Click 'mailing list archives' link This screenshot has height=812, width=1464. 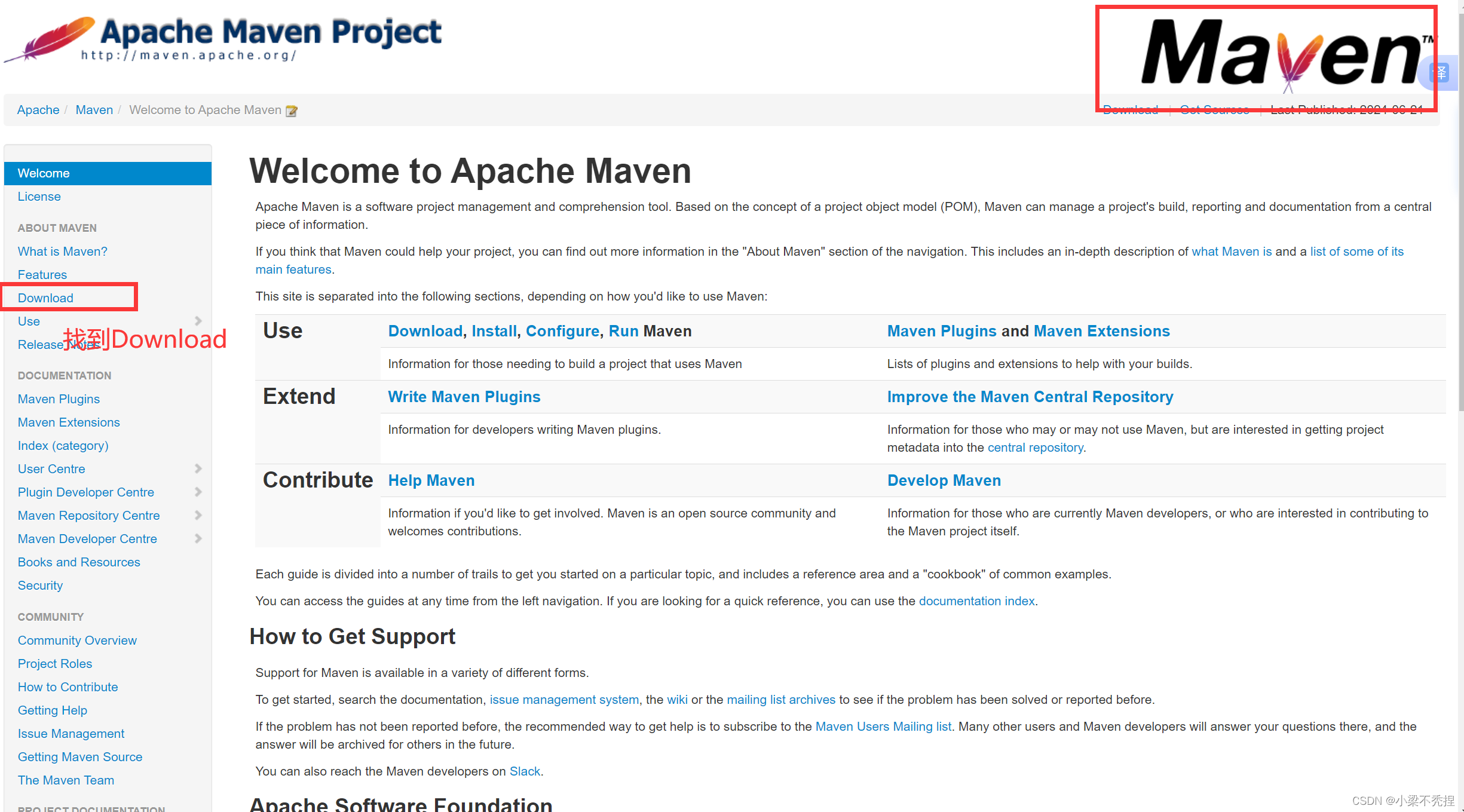(x=781, y=700)
